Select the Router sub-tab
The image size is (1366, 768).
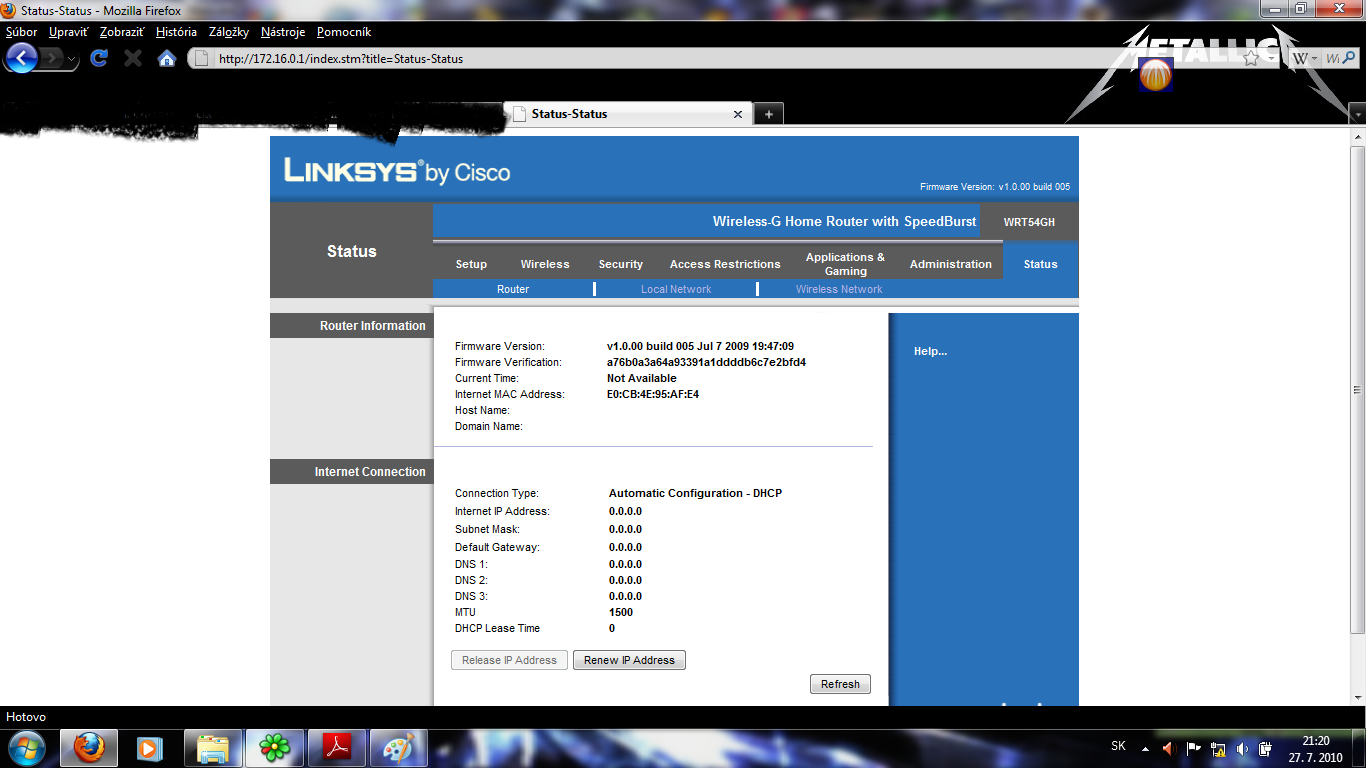coord(513,289)
